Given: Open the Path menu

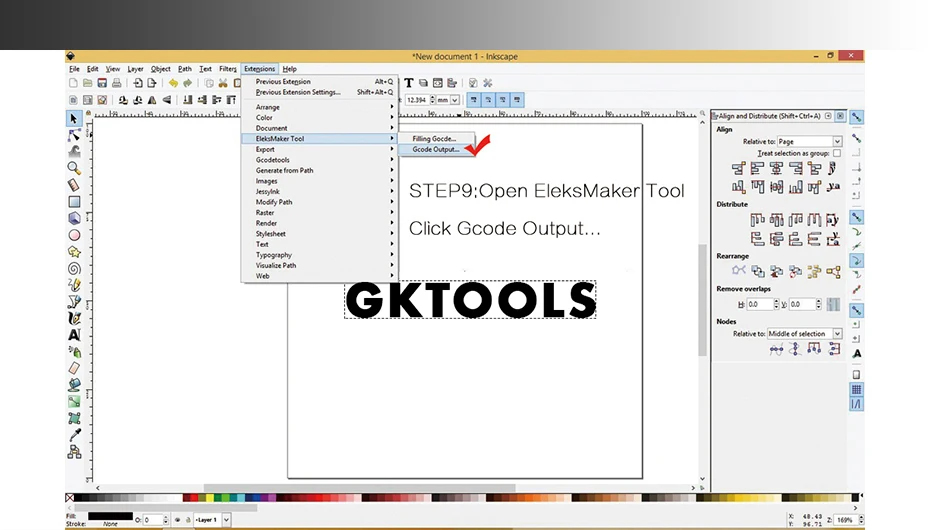Looking at the screenshot, I should pyautogui.click(x=184, y=69).
